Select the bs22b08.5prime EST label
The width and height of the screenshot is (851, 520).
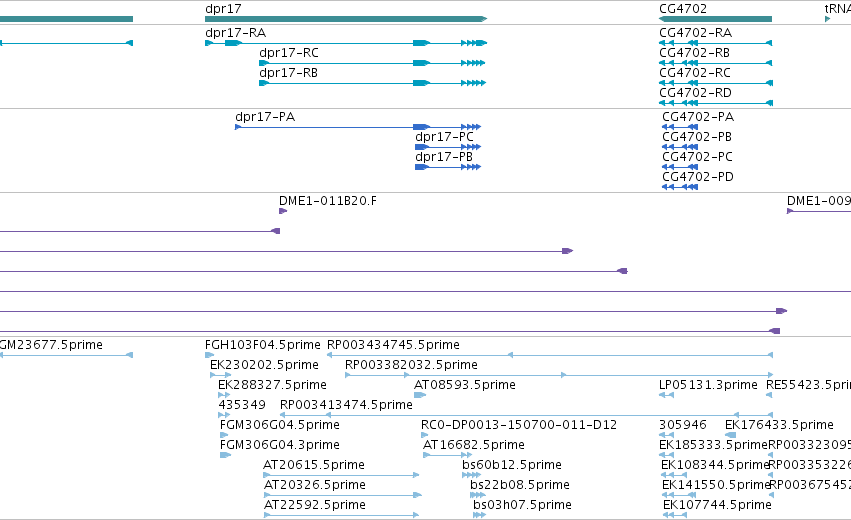pyautogui.click(x=520, y=486)
